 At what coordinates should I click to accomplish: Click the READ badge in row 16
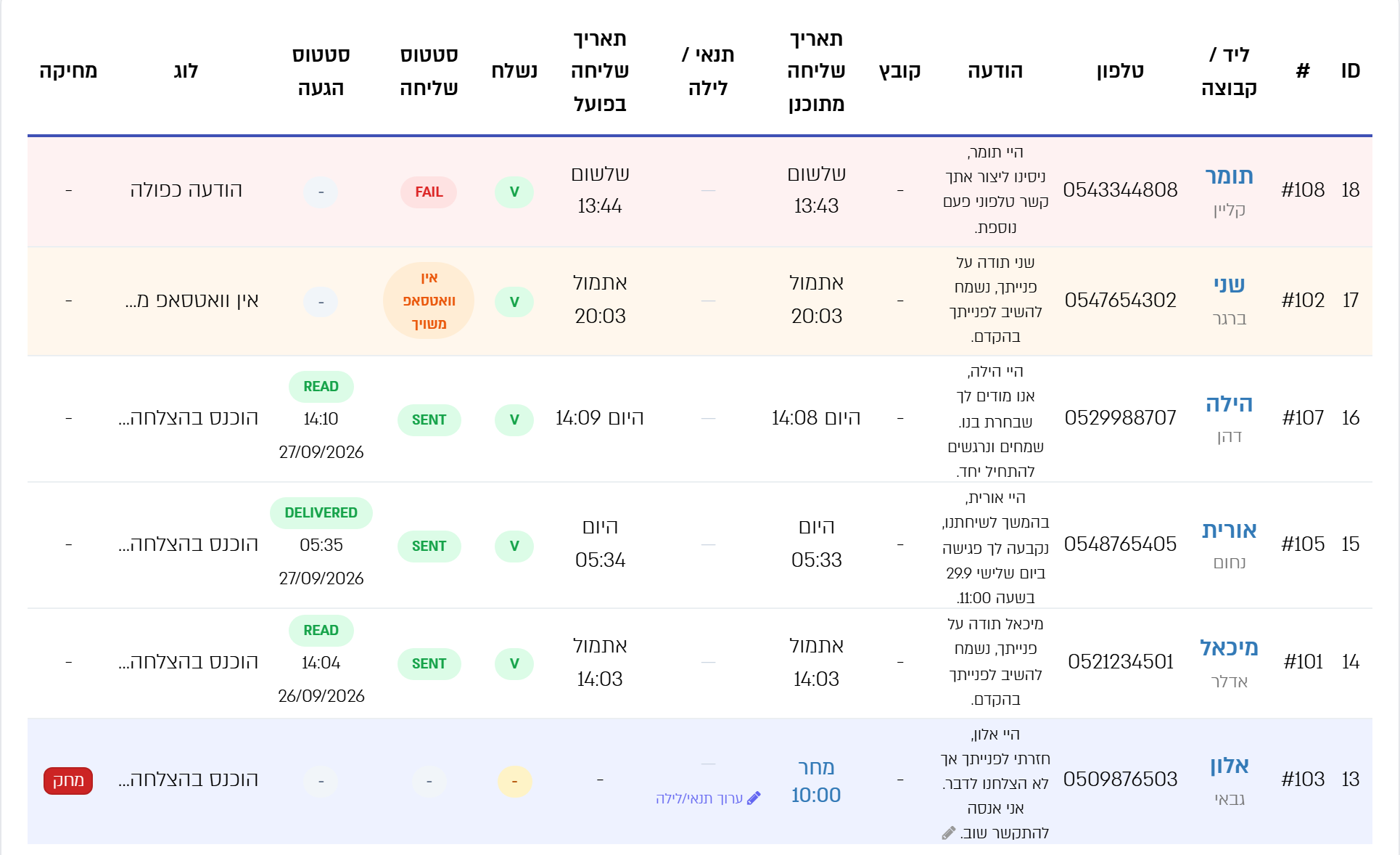(x=321, y=387)
